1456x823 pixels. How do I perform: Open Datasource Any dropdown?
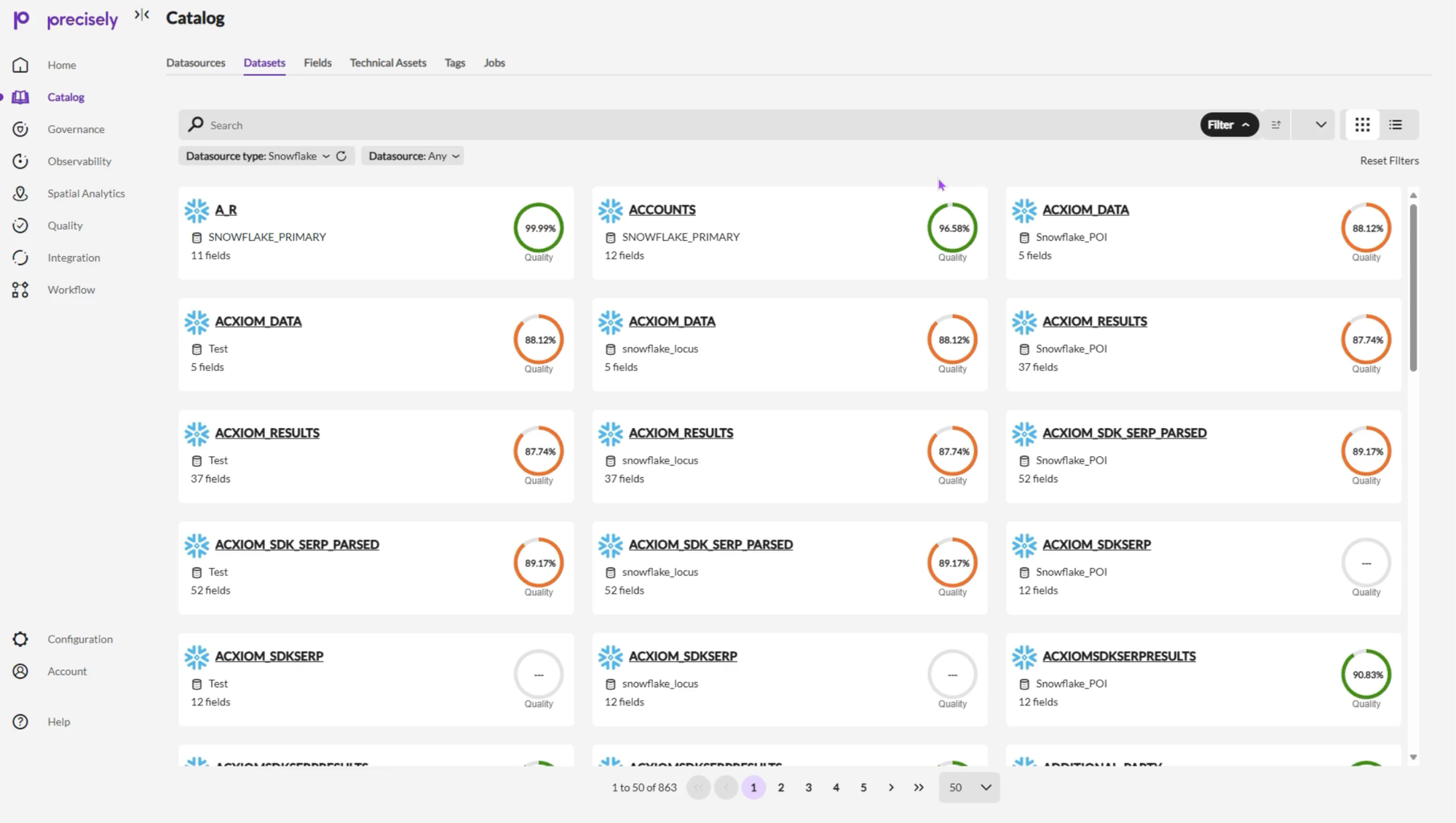(413, 156)
